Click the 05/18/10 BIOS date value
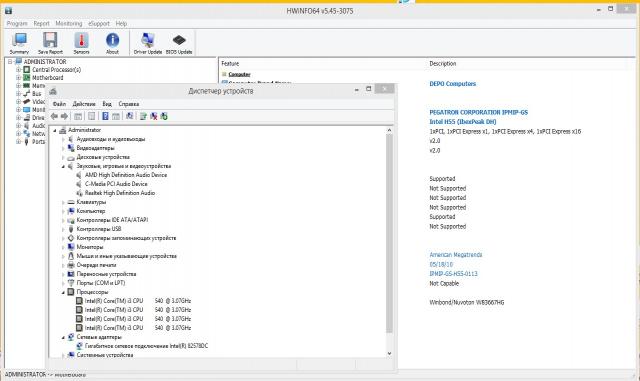Viewport: 640px width, 381px height. 441,264
